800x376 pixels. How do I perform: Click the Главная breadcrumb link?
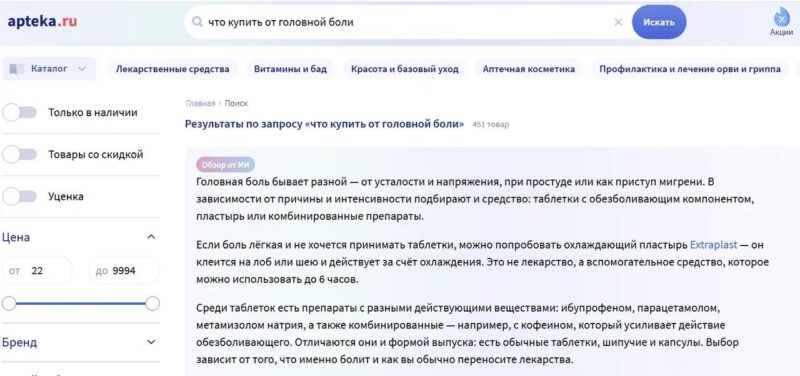(201, 103)
